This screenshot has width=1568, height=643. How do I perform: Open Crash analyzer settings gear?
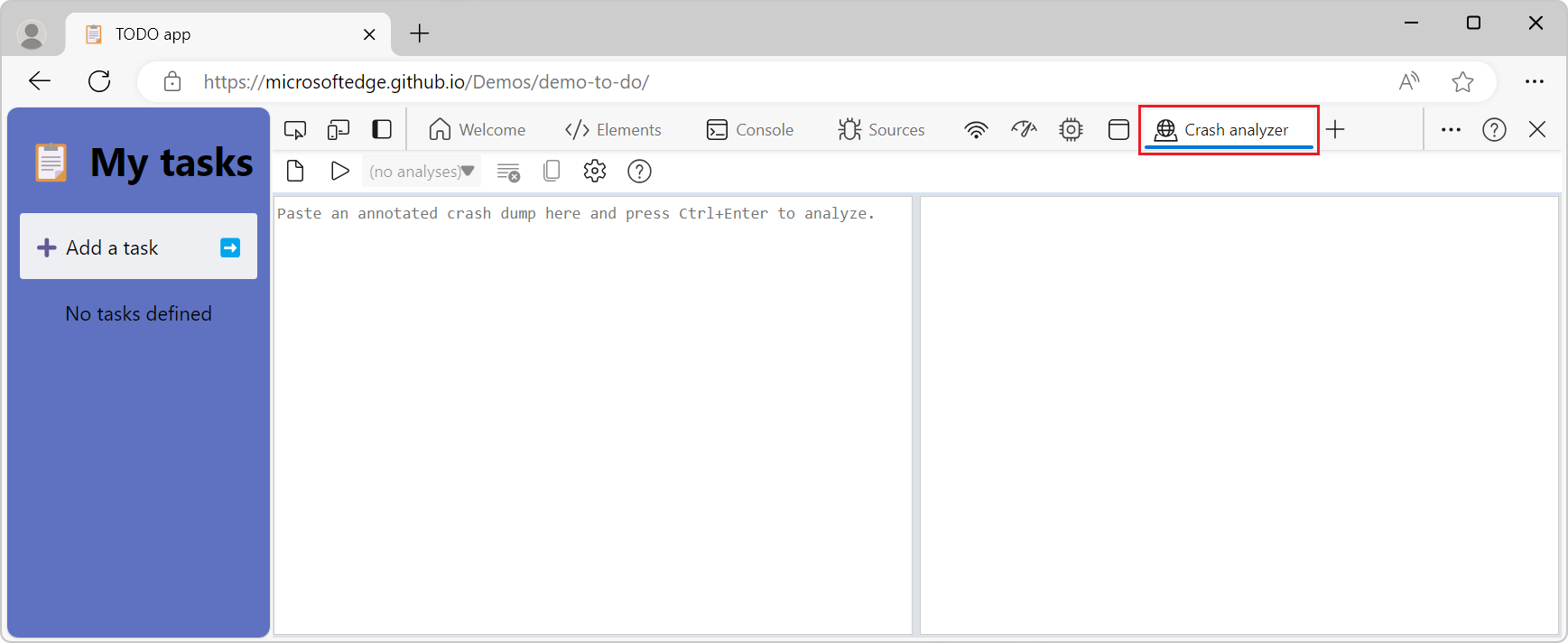595,172
